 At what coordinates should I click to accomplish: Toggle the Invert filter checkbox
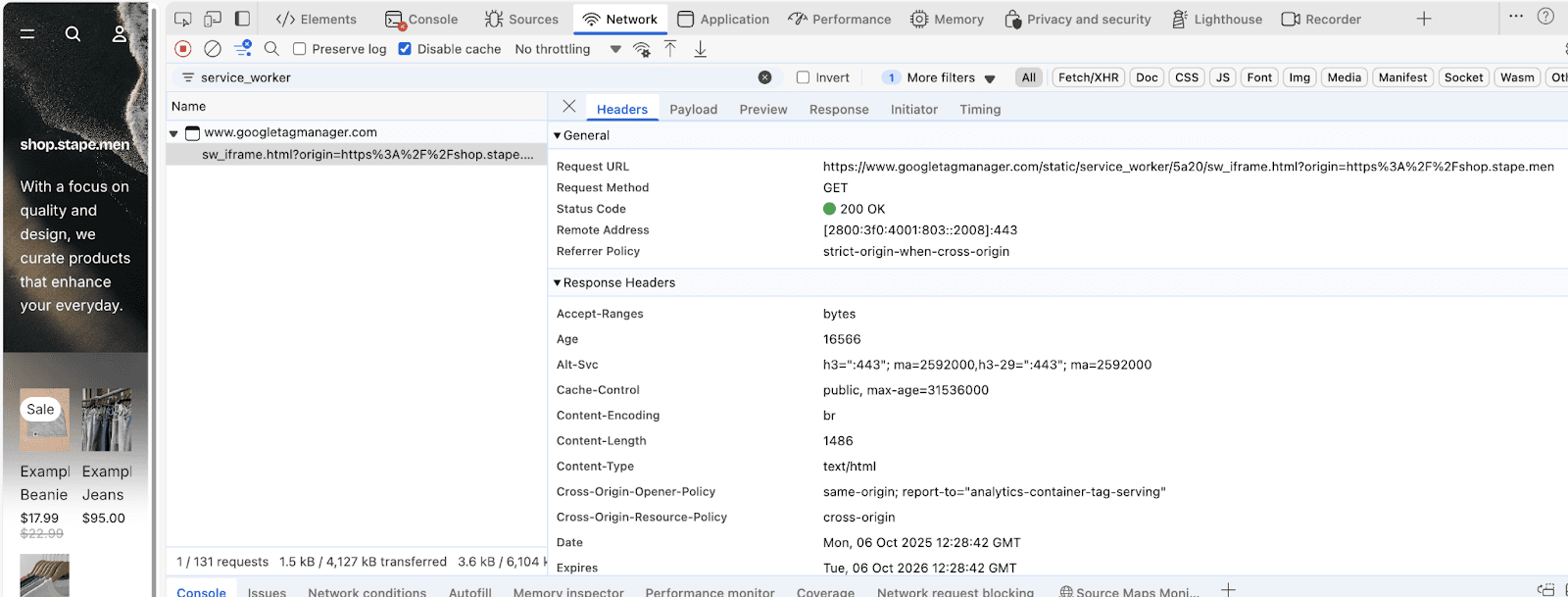pyautogui.click(x=803, y=77)
